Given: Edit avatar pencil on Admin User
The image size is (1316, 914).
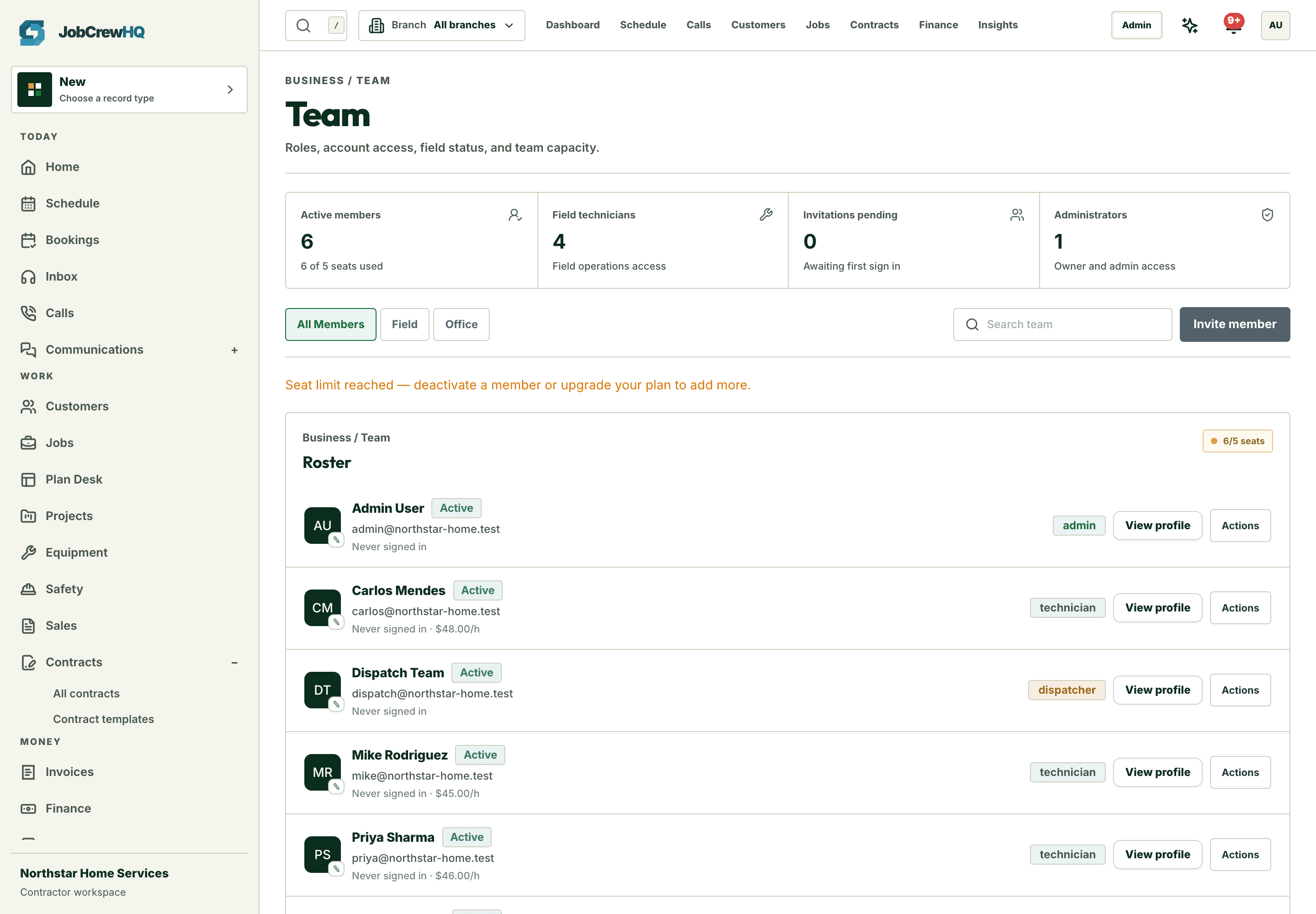Looking at the screenshot, I should (336, 540).
